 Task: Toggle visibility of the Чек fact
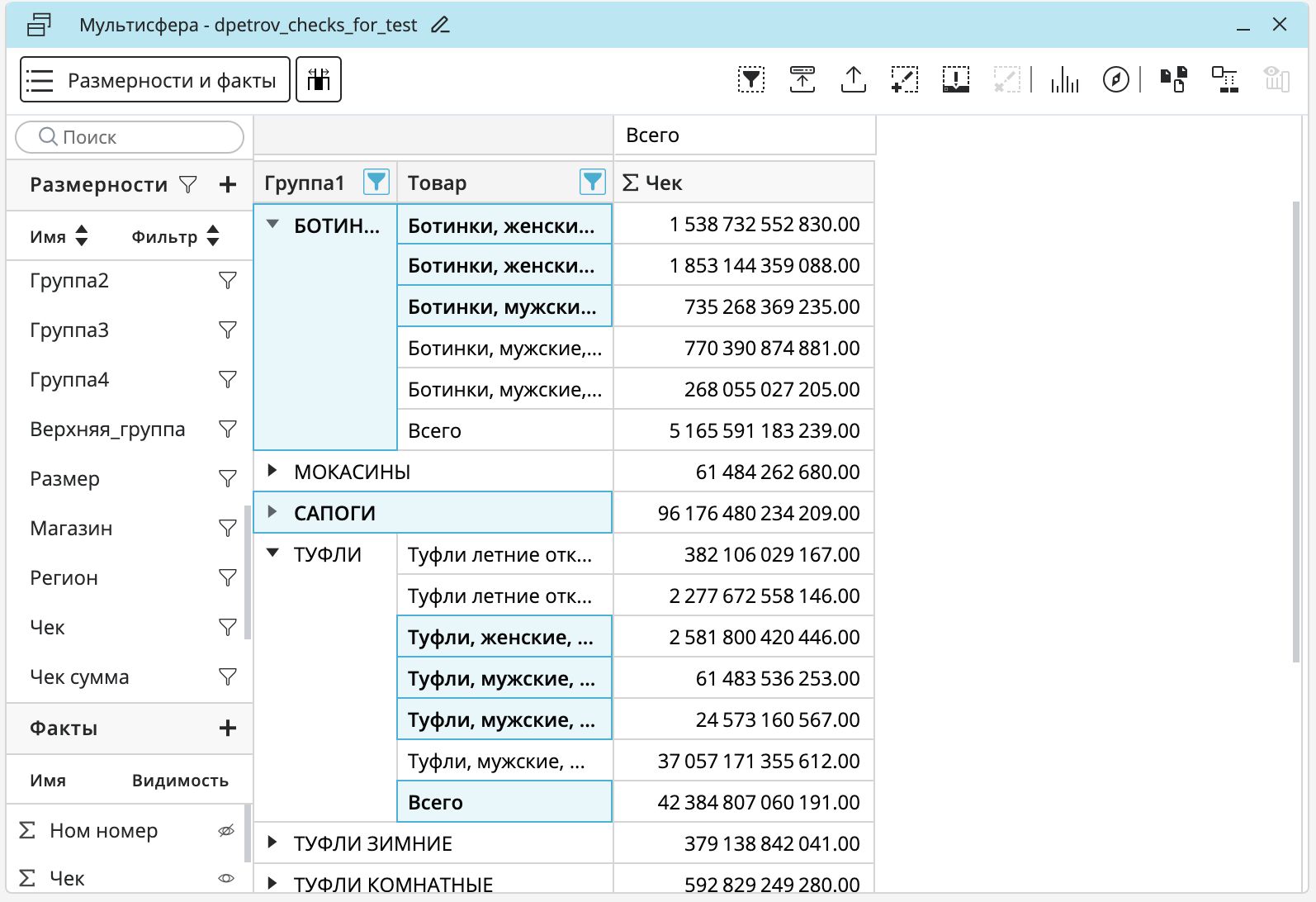tap(226, 878)
